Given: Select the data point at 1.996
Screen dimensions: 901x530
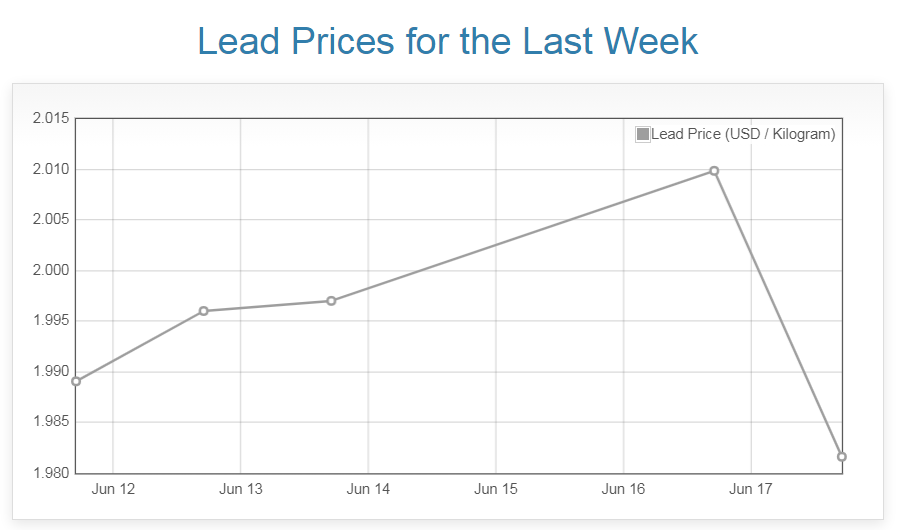Looking at the screenshot, I should [x=204, y=311].
